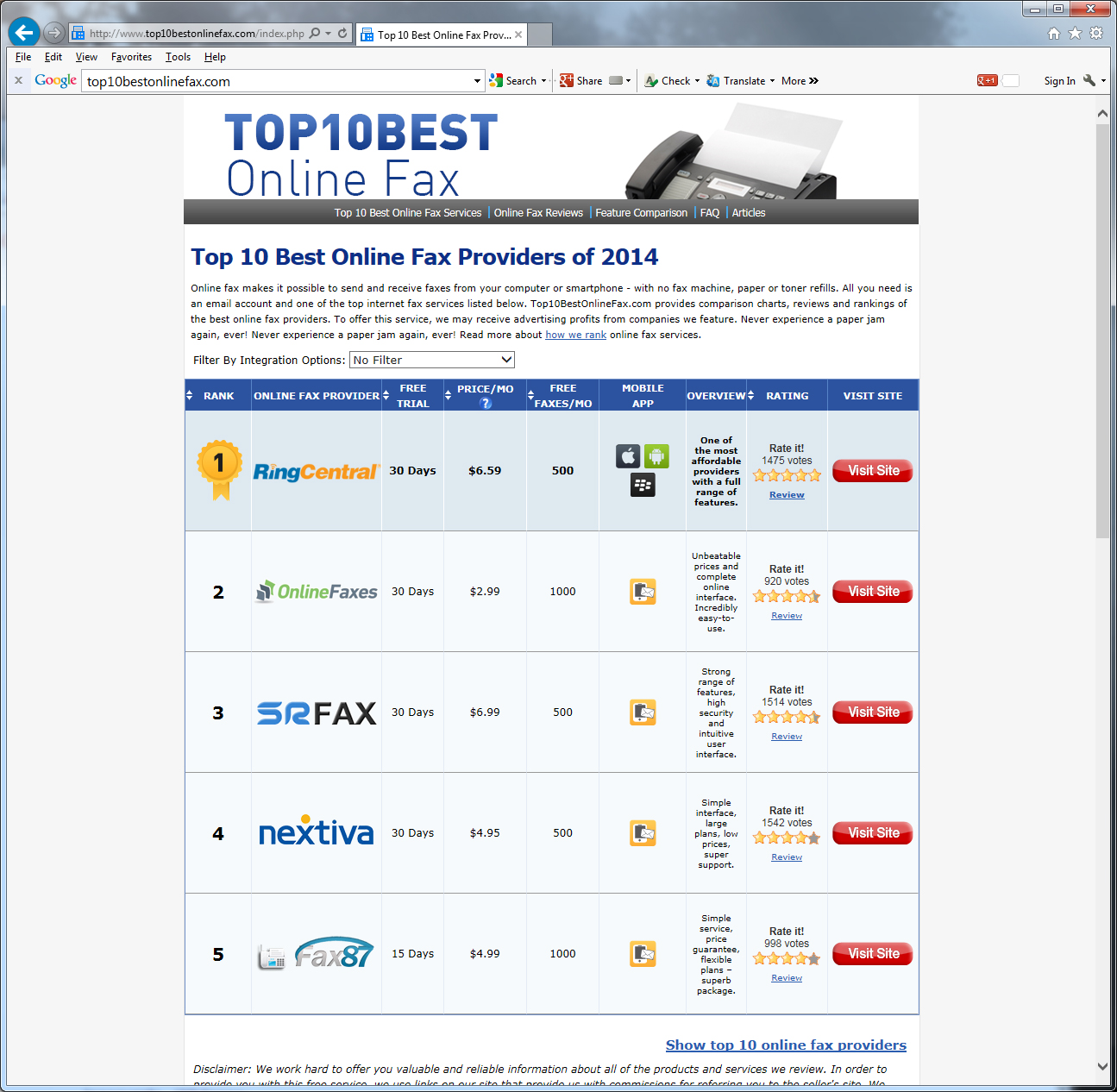
Task: Click the Android app icon for RingCentral
Action: [656, 456]
